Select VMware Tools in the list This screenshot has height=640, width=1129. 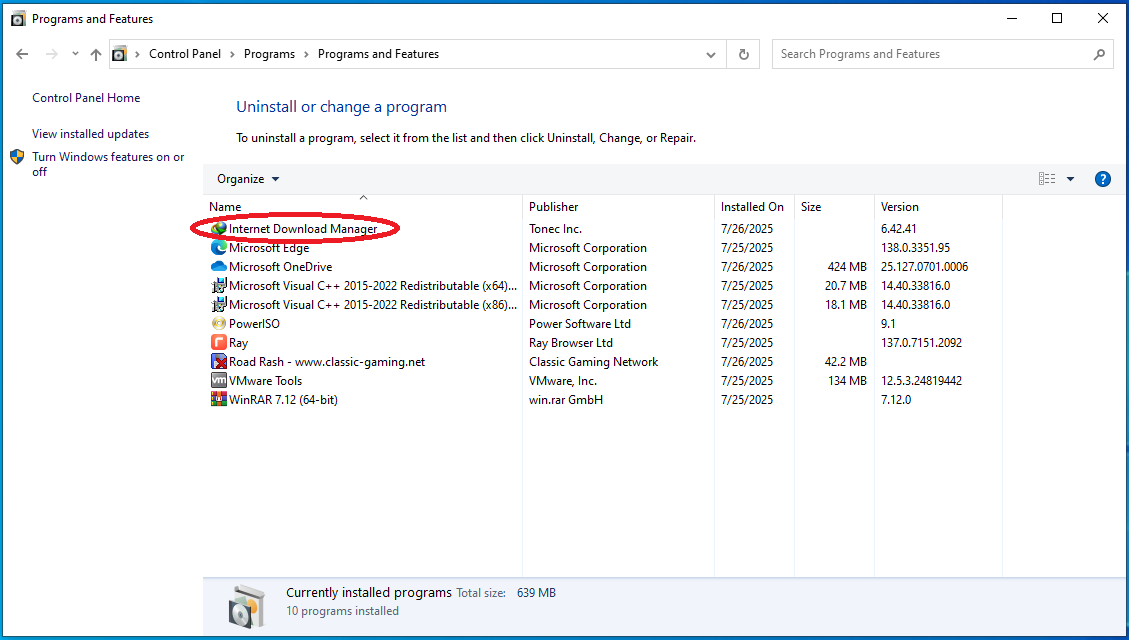tap(266, 381)
